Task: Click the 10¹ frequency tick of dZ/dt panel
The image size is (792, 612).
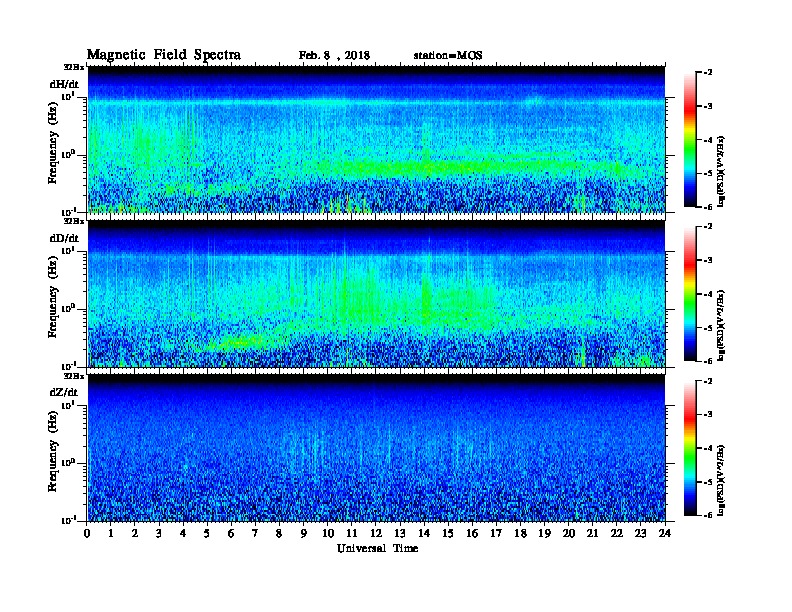Action: [x=67, y=405]
